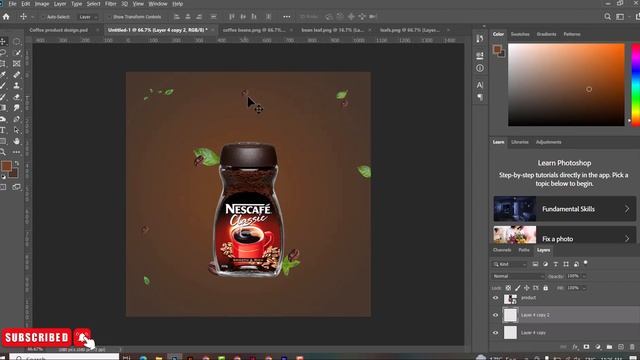Screen dimensions: 640x360
Task: Open the Fill slider dropdown arrow
Action: coord(584,288)
